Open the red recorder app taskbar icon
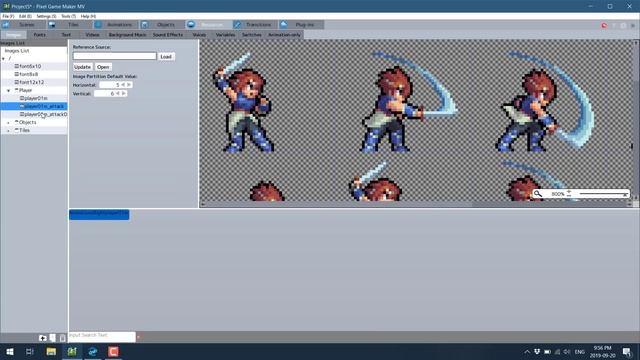This screenshot has height=360, width=640. 113,351
